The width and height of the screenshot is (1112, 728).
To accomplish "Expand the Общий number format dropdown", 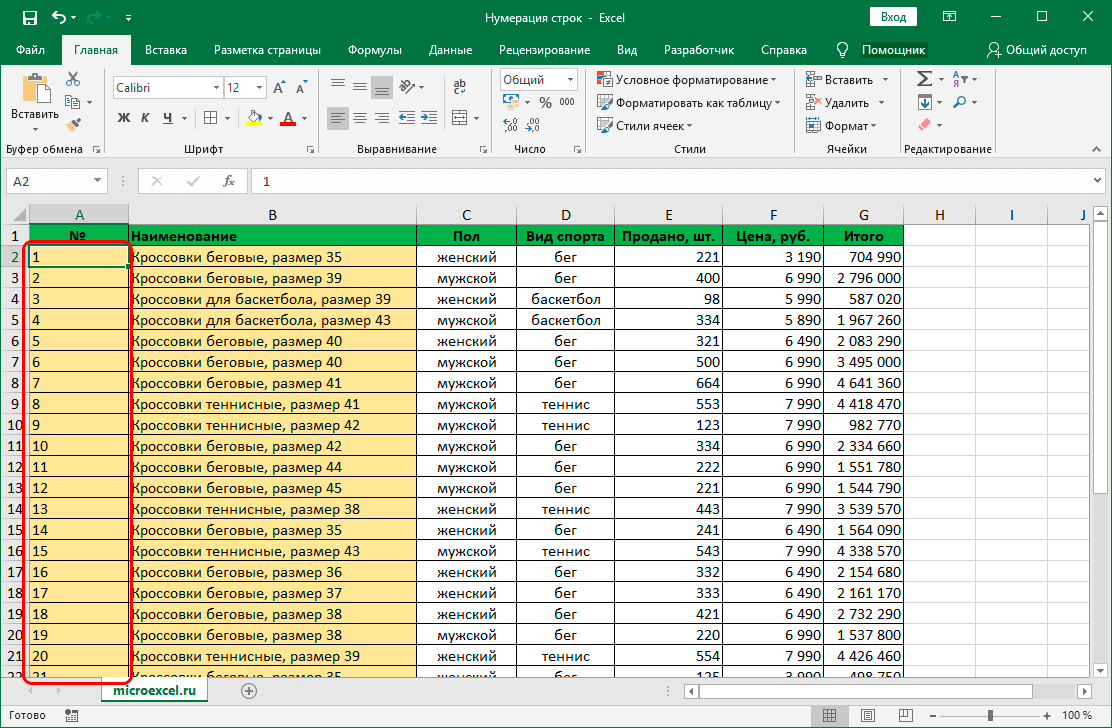I will click(570, 80).
